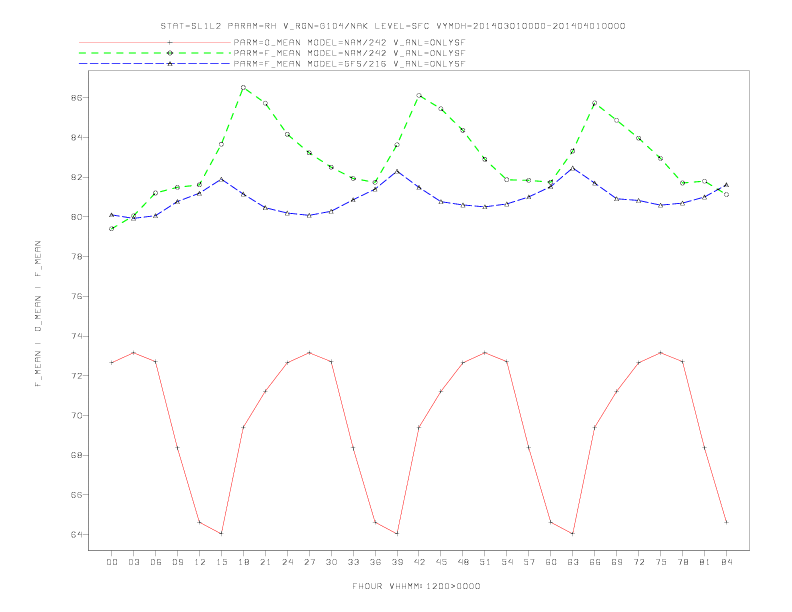The width and height of the screenshot is (792, 612).
Task: Click the x-axis tick label 81
Action: click(705, 562)
